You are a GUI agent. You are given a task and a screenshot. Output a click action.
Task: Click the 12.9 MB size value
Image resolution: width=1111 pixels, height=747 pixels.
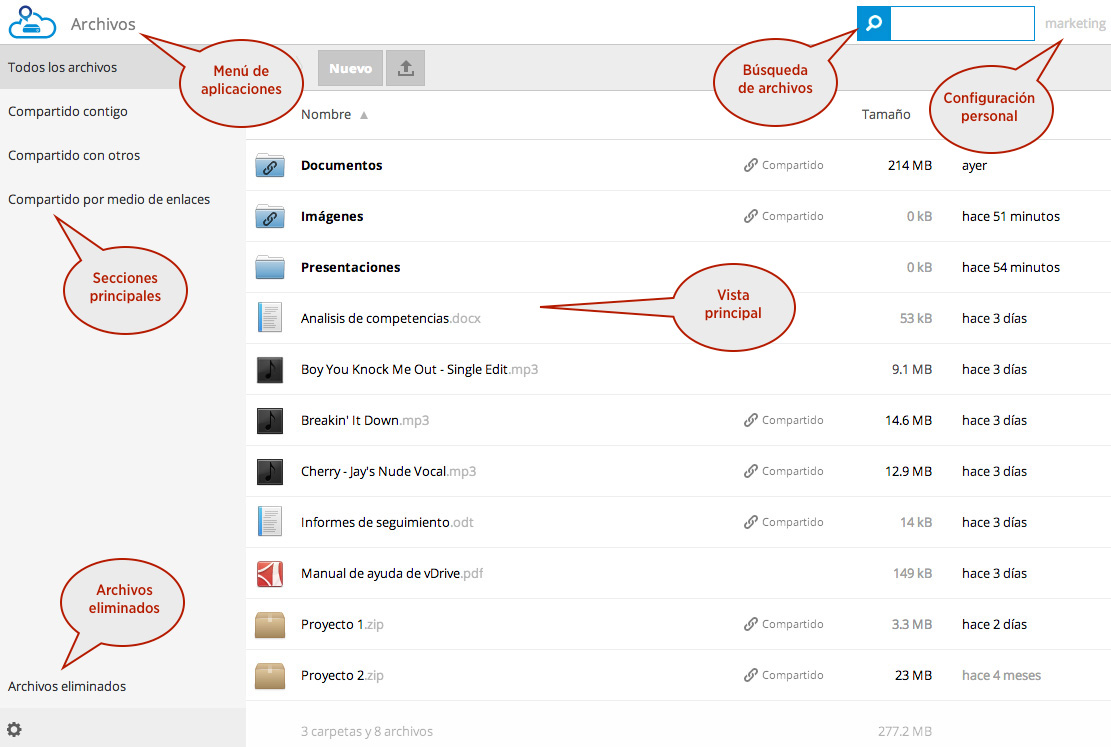908,471
